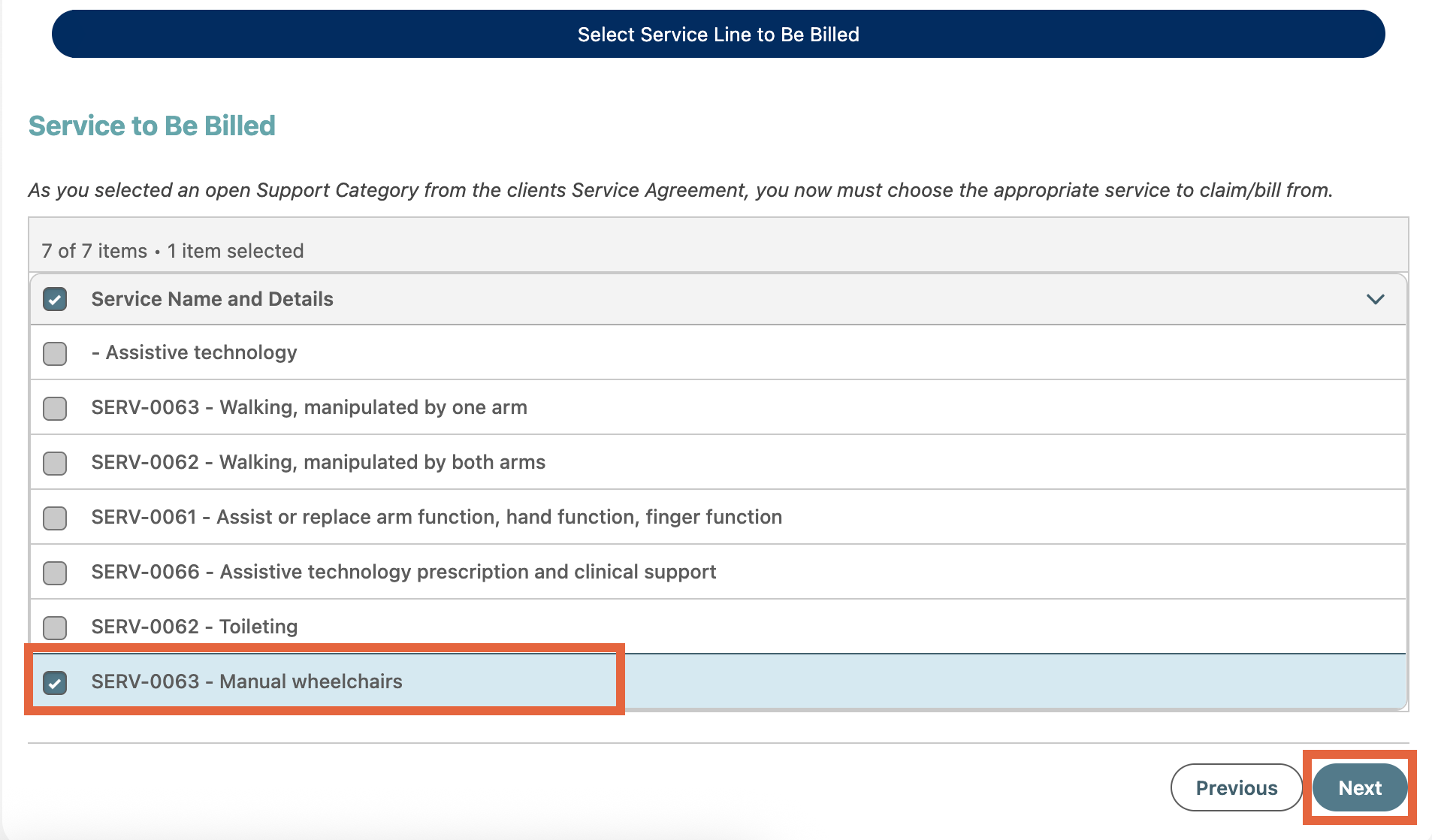Check the SERV-0061 arm function checkbox
Screen dimensions: 1432x840
(x=55, y=518)
